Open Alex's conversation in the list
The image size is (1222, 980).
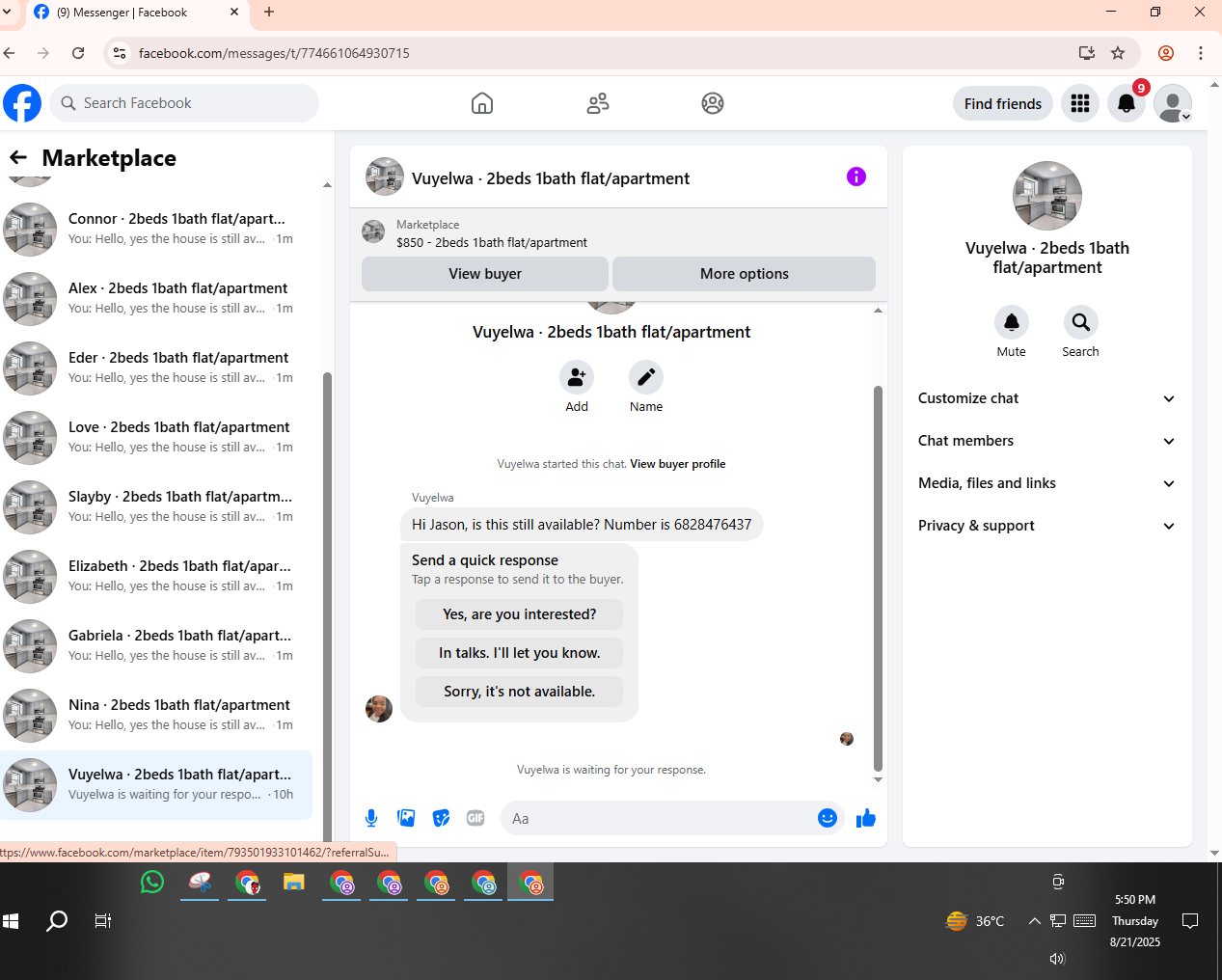[x=156, y=299]
